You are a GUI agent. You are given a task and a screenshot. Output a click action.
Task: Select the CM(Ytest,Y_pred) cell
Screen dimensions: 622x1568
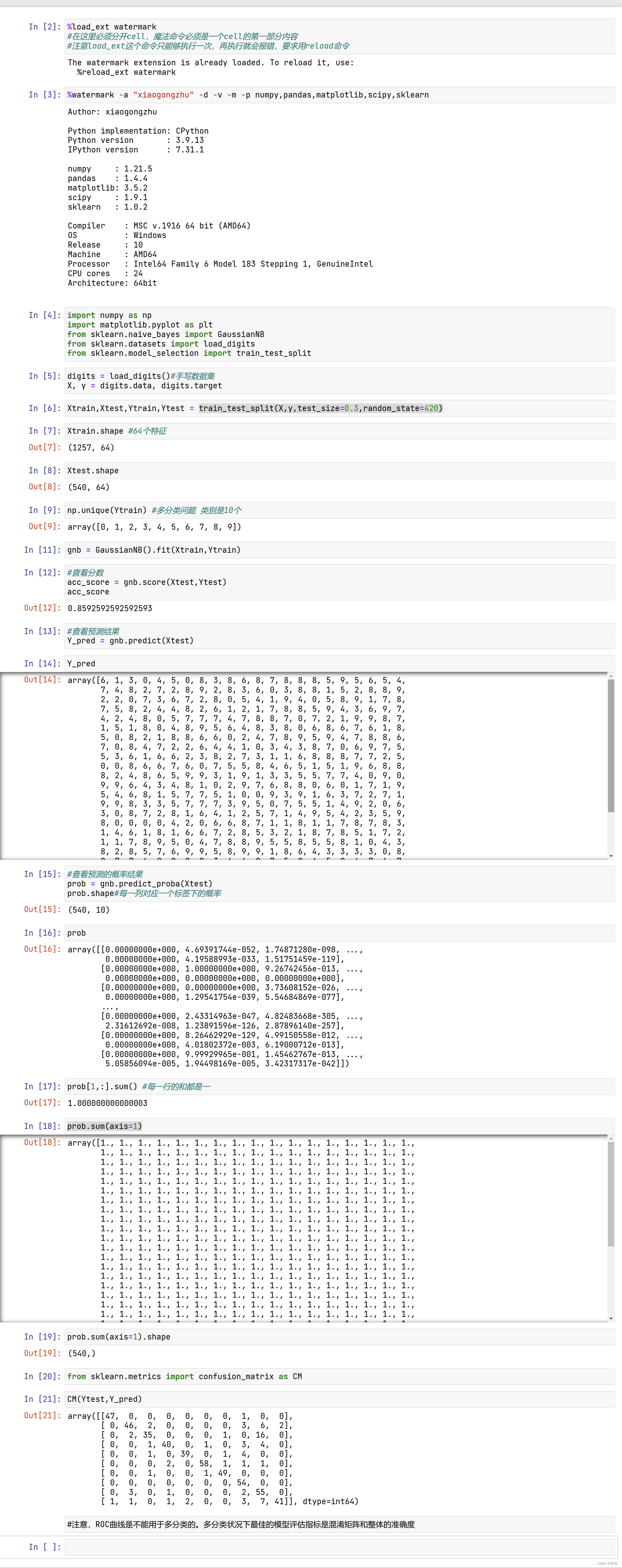pos(339,1399)
